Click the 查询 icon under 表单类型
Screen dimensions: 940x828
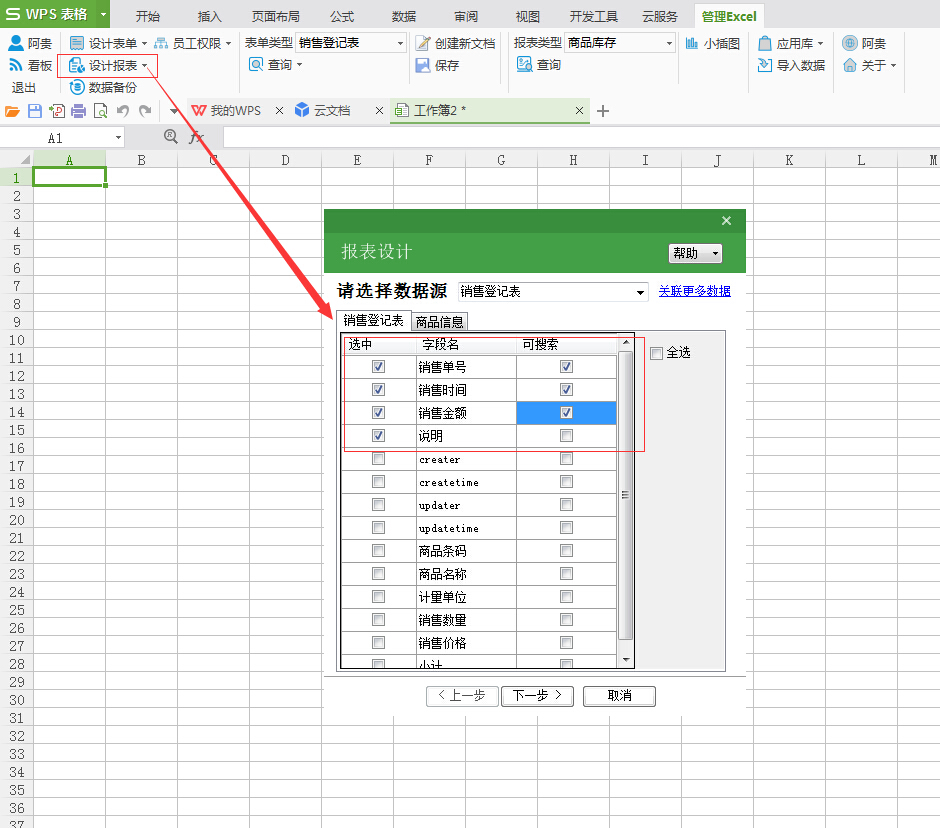(x=256, y=65)
